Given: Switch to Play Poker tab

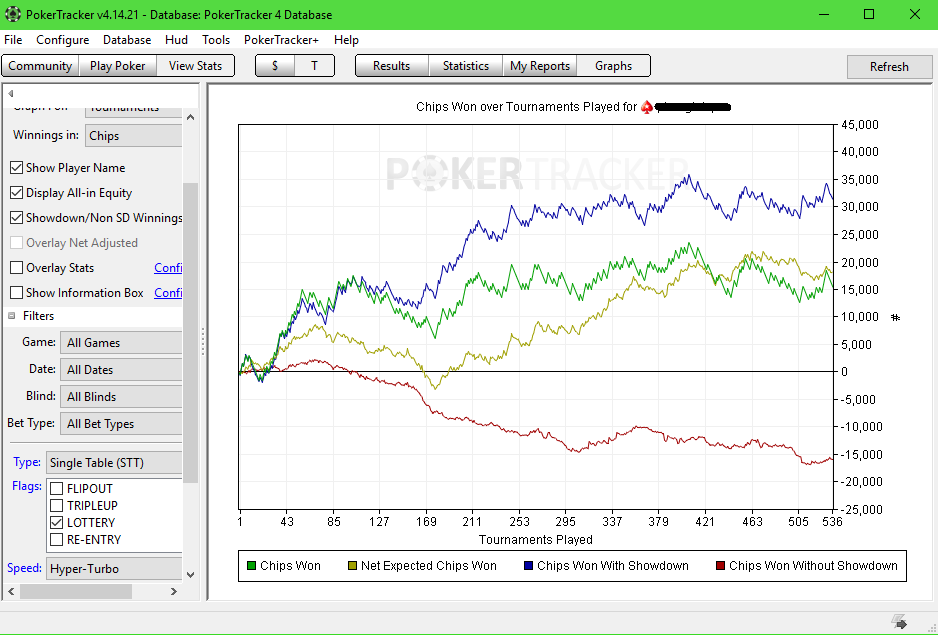Looking at the screenshot, I should pos(118,66).
